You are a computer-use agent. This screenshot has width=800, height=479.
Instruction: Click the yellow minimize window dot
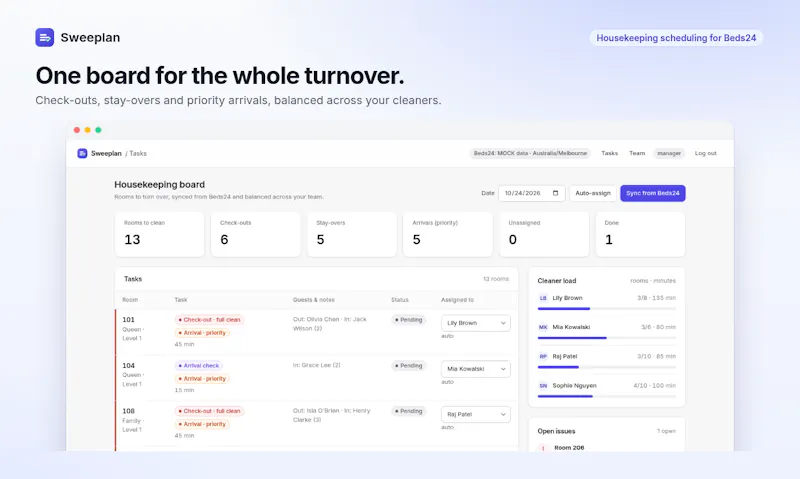click(87, 130)
